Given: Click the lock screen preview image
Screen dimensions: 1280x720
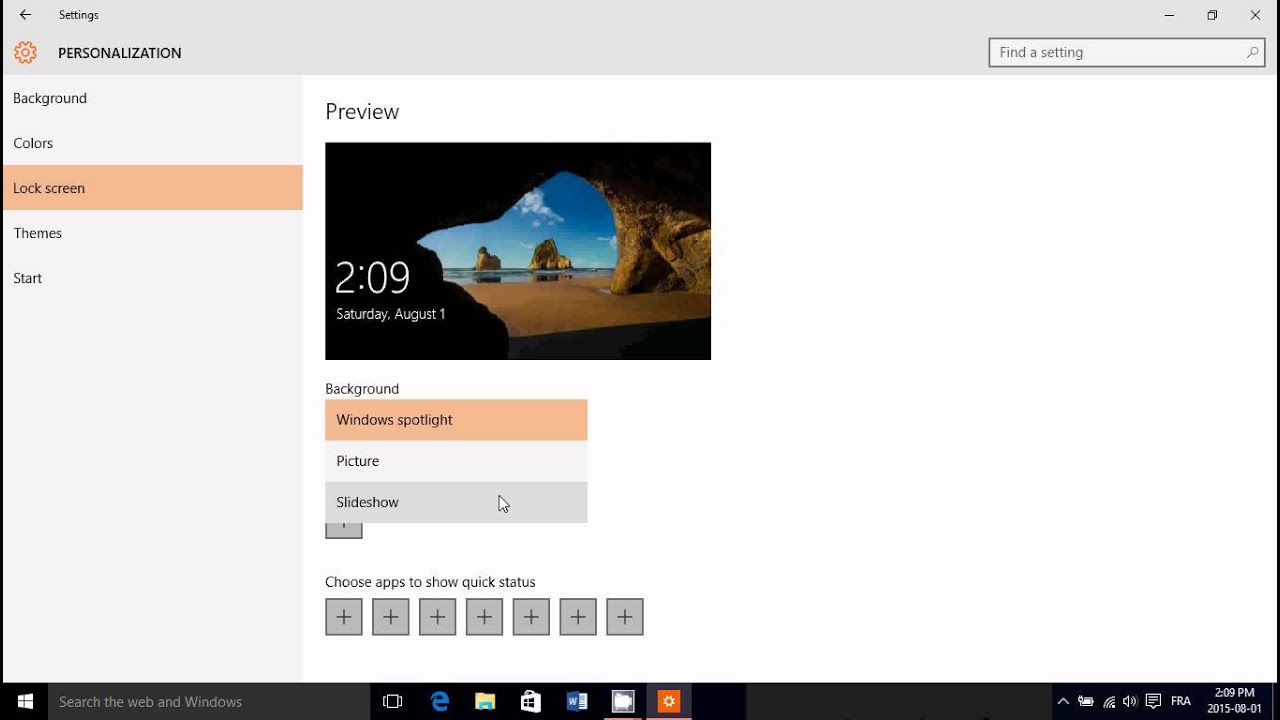Looking at the screenshot, I should click(518, 251).
